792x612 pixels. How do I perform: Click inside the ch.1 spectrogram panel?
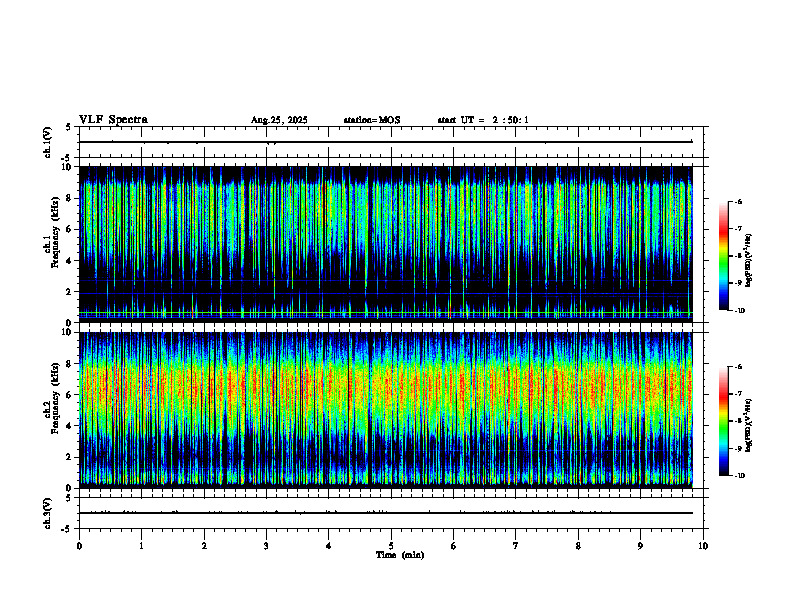coord(386,244)
